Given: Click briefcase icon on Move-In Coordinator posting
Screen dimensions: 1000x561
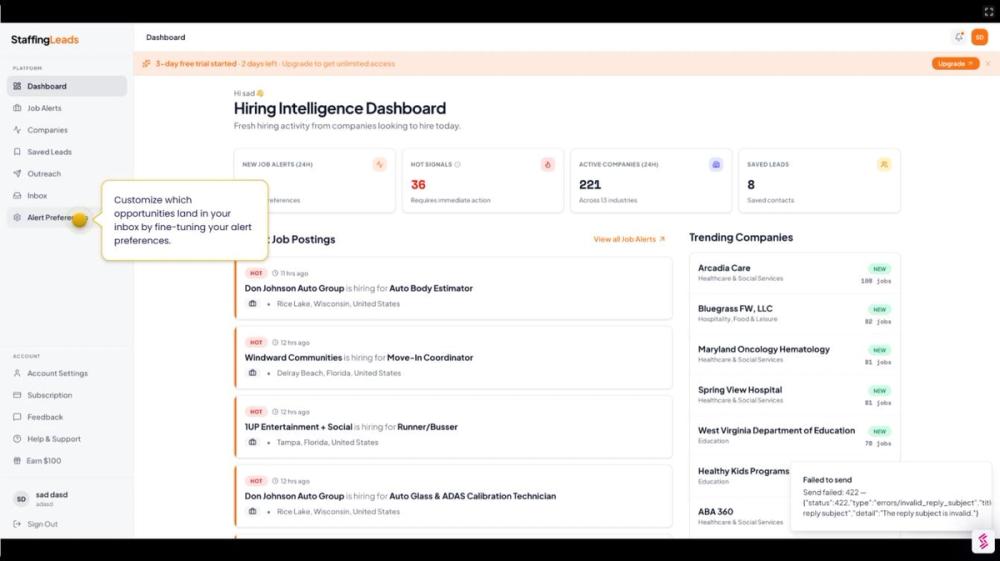Looking at the screenshot, I should (253, 373).
